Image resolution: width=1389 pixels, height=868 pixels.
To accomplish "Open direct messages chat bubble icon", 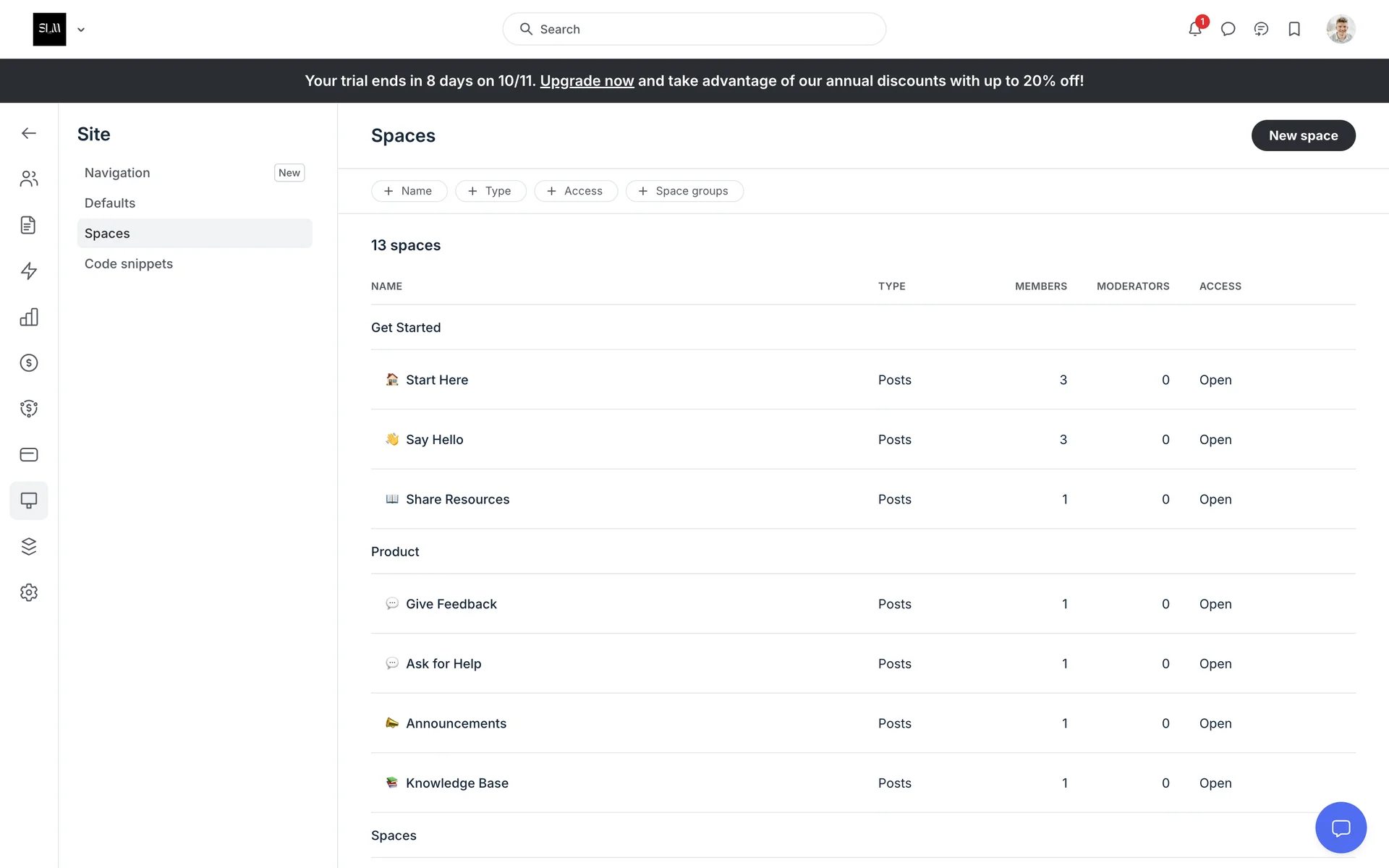I will click(1228, 29).
